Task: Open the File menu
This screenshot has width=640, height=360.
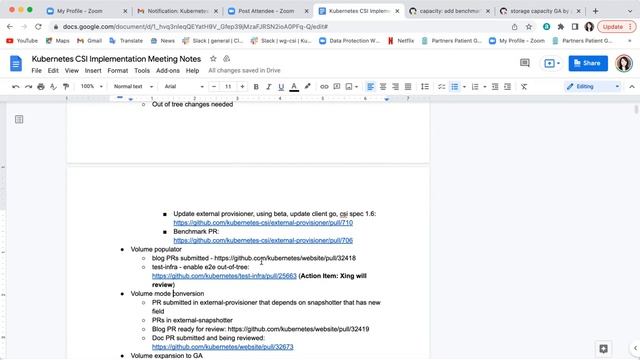Action: point(36,71)
